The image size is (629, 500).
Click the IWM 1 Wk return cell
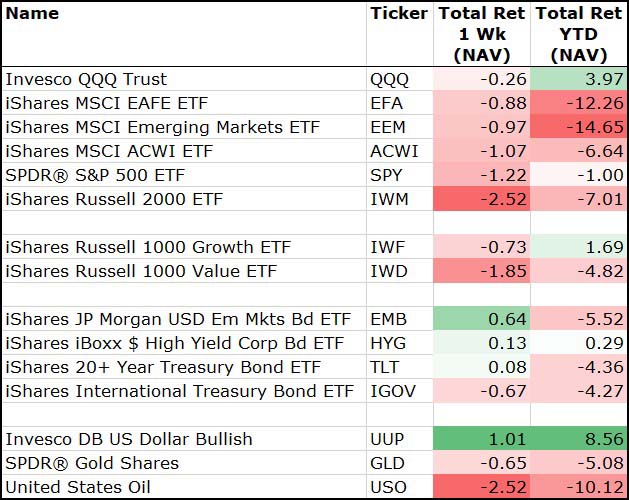481,199
